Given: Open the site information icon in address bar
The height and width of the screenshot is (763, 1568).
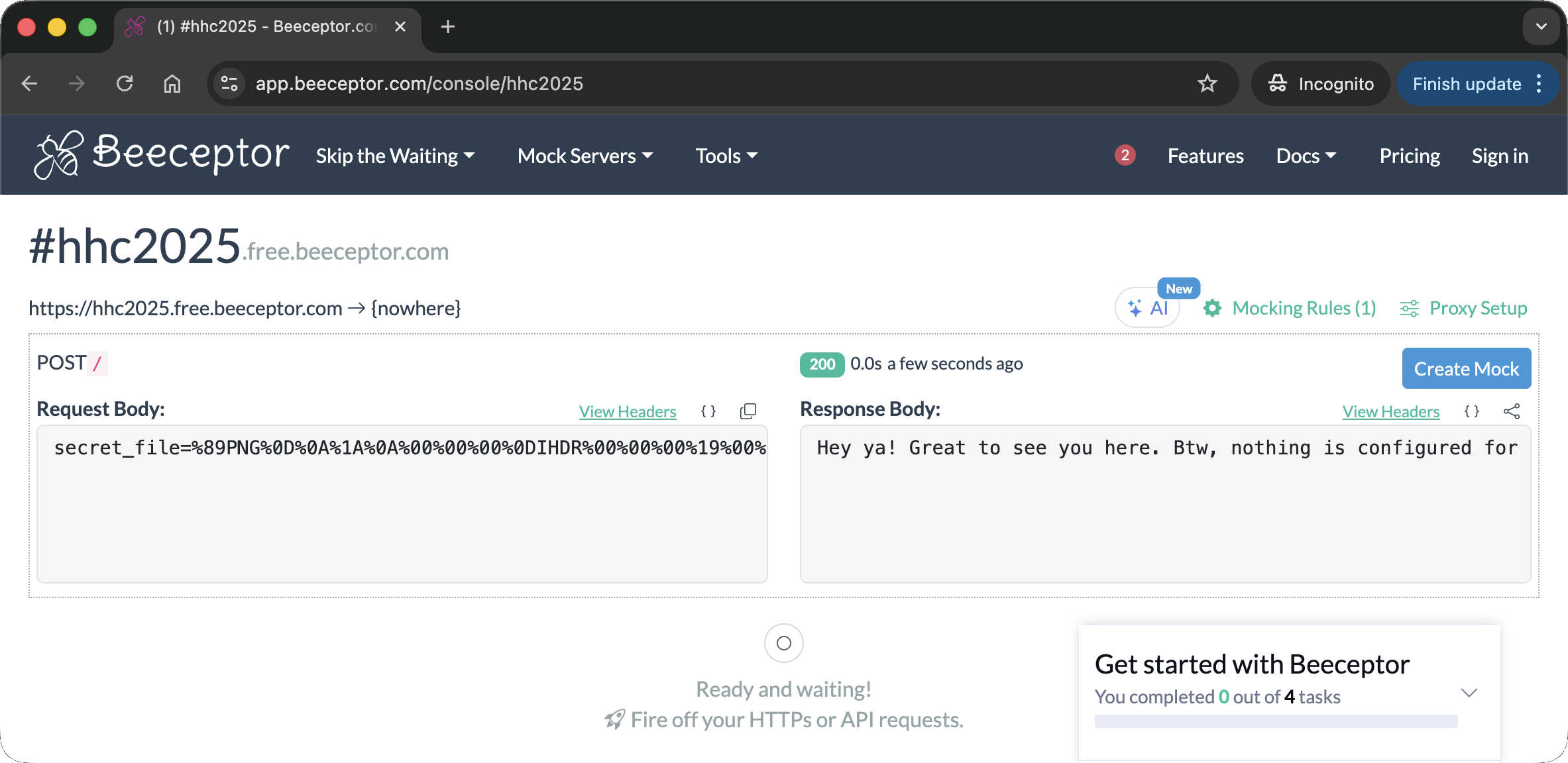Looking at the screenshot, I should (229, 83).
